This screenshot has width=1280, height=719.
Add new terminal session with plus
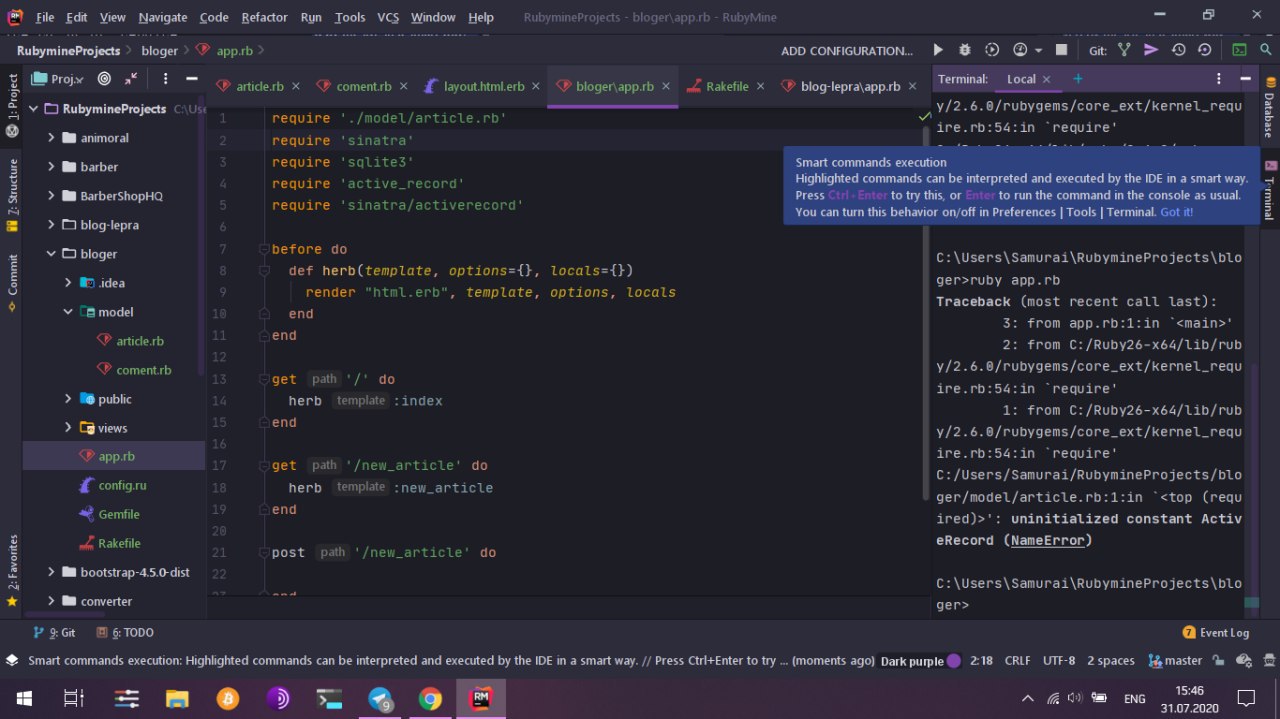tap(1077, 79)
